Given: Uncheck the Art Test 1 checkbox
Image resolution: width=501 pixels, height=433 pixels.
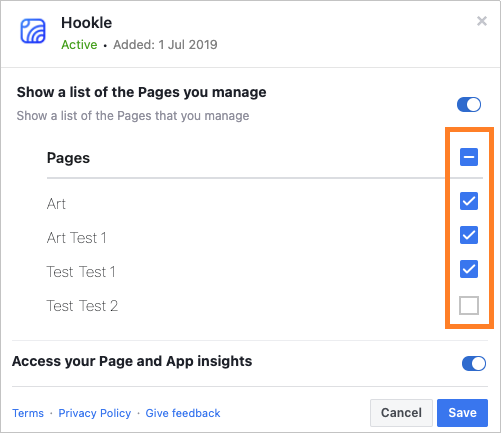Looking at the screenshot, I should click(x=469, y=235).
